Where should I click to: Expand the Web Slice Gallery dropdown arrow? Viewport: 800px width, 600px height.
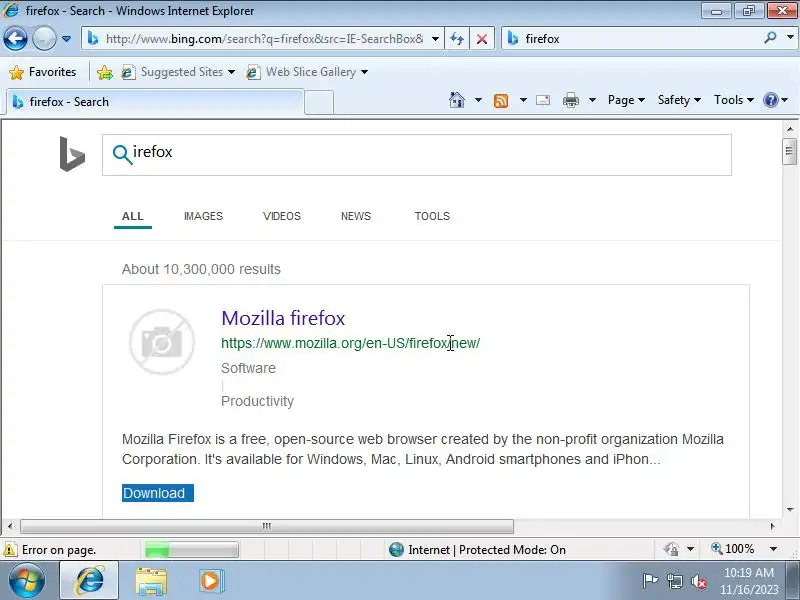[364, 72]
